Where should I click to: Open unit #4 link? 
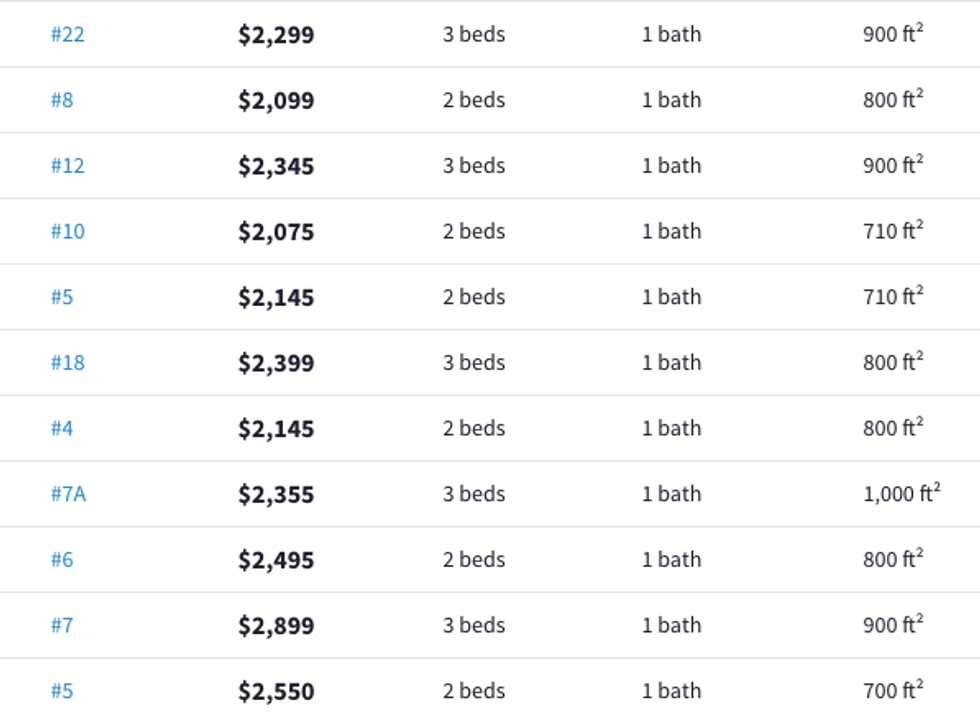click(62, 429)
